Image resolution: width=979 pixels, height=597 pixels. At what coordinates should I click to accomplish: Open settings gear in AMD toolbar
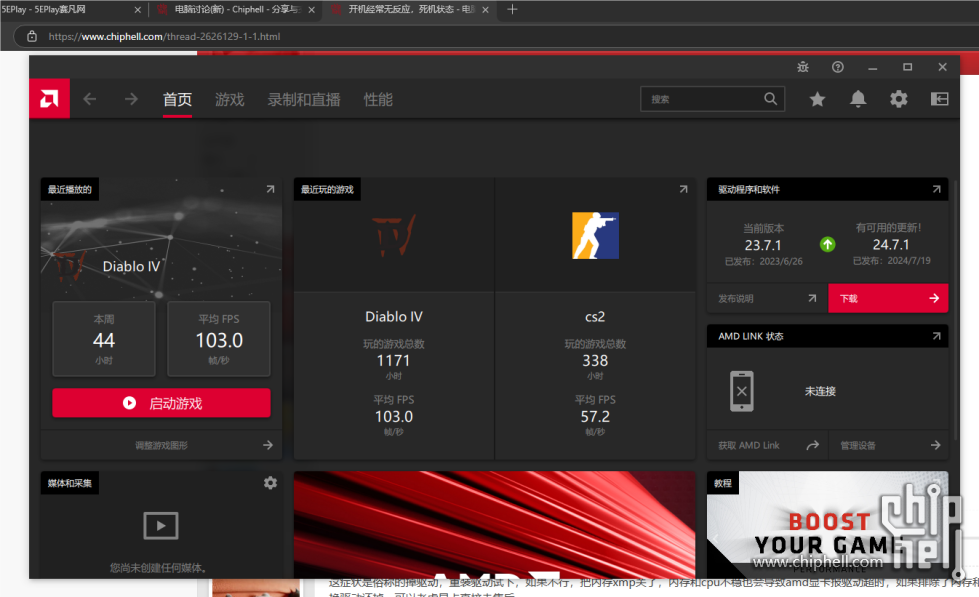click(898, 99)
